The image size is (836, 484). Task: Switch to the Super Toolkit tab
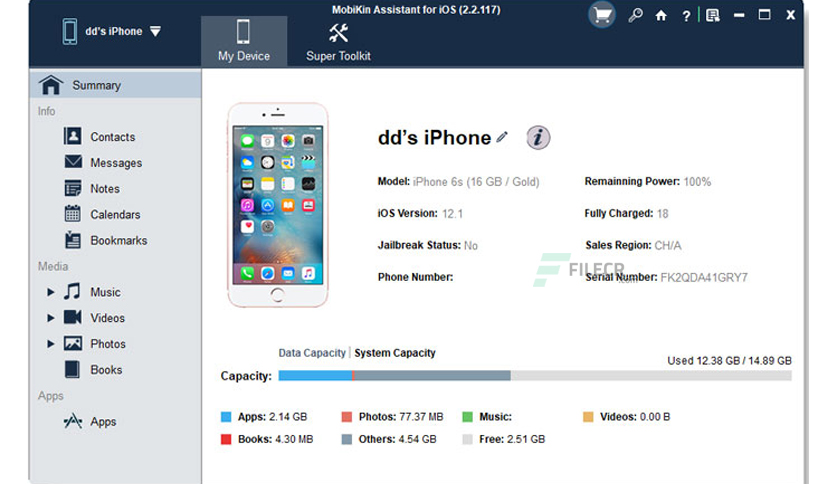pyautogui.click(x=338, y=41)
